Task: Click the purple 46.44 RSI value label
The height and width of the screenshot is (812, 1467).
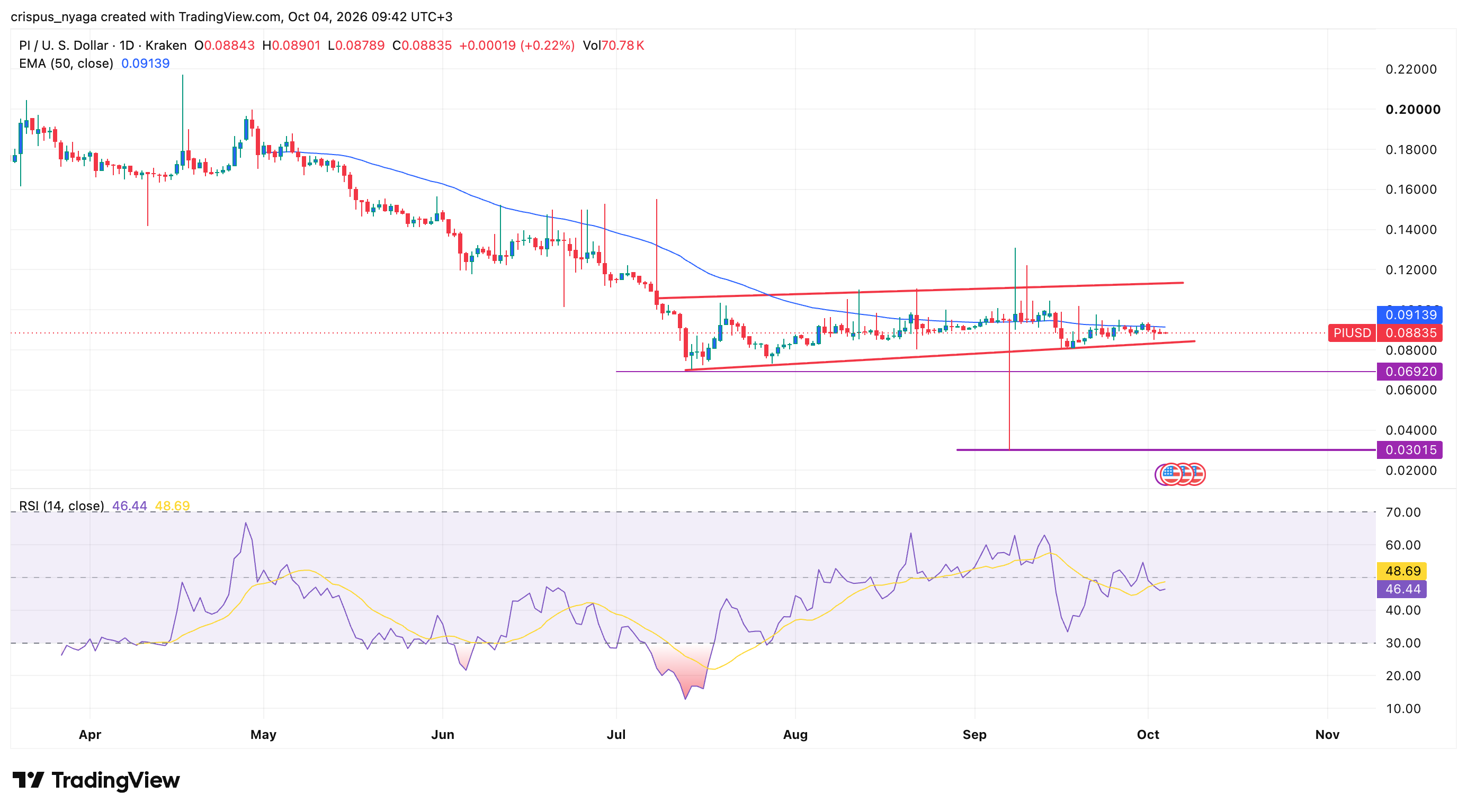Action: [1402, 589]
